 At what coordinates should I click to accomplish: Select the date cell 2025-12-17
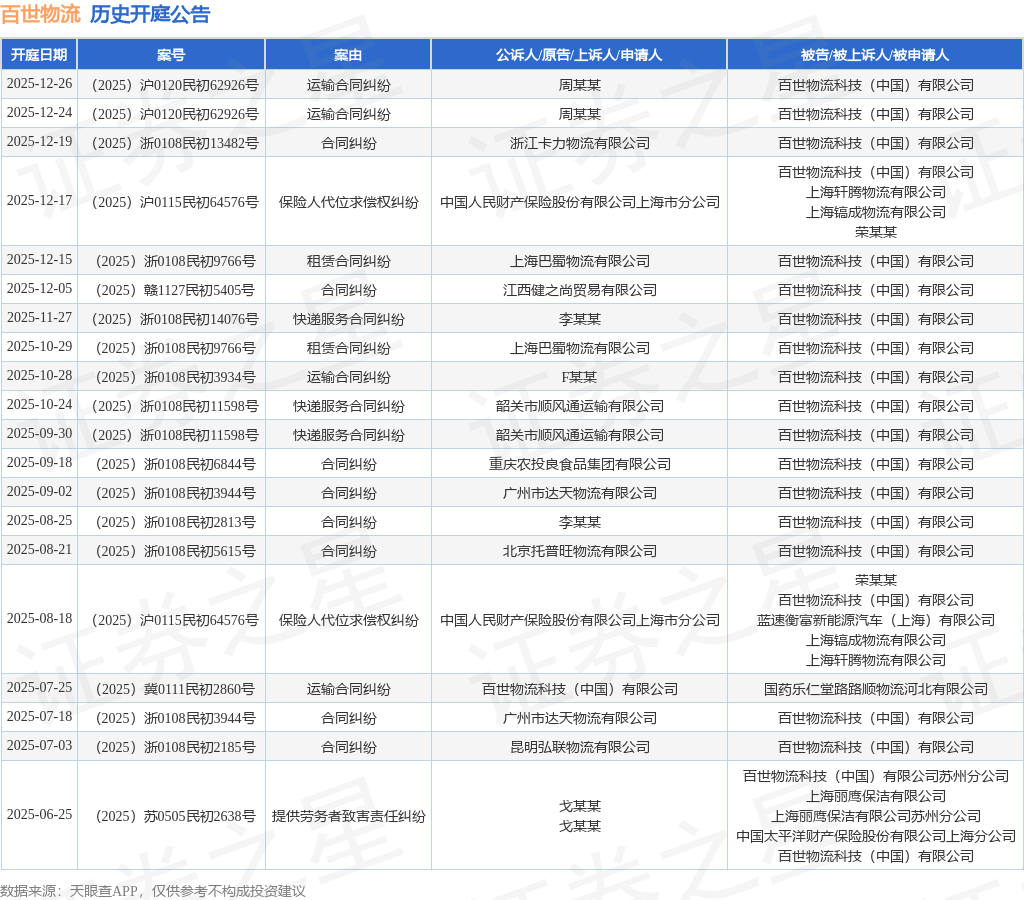tap(39, 201)
